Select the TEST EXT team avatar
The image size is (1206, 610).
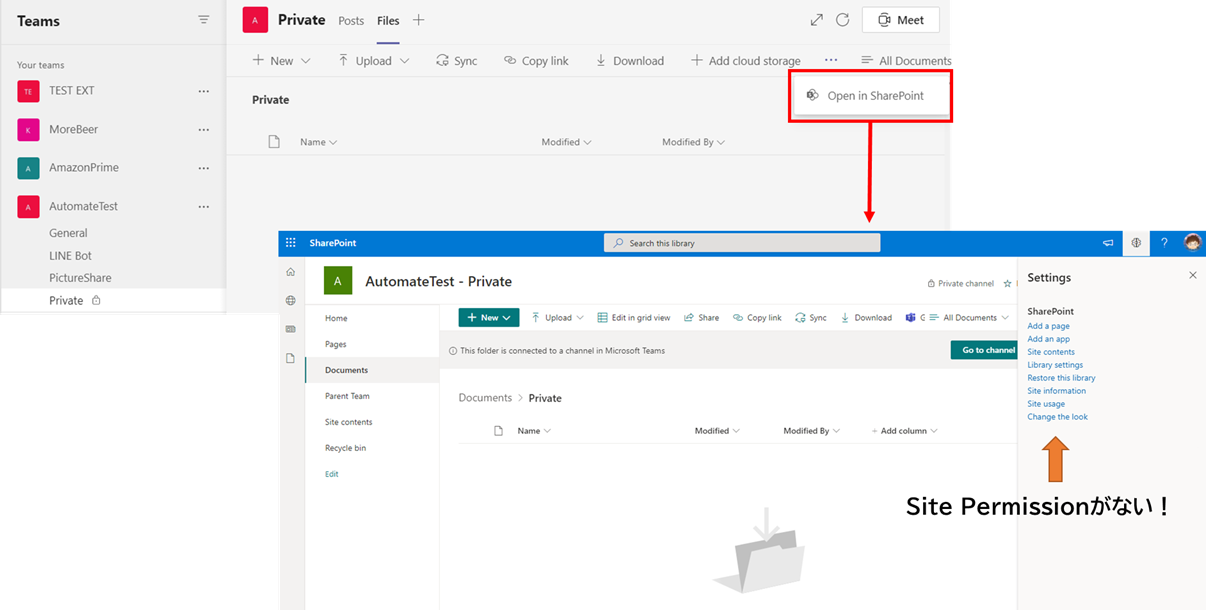tap(28, 91)
